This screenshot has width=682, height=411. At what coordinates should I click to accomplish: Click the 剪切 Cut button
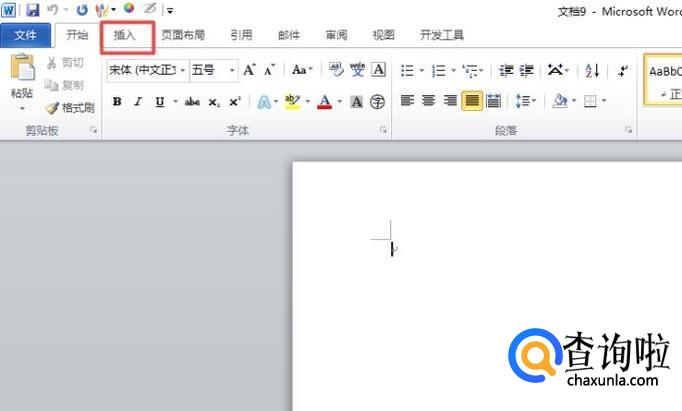[66, 63]
